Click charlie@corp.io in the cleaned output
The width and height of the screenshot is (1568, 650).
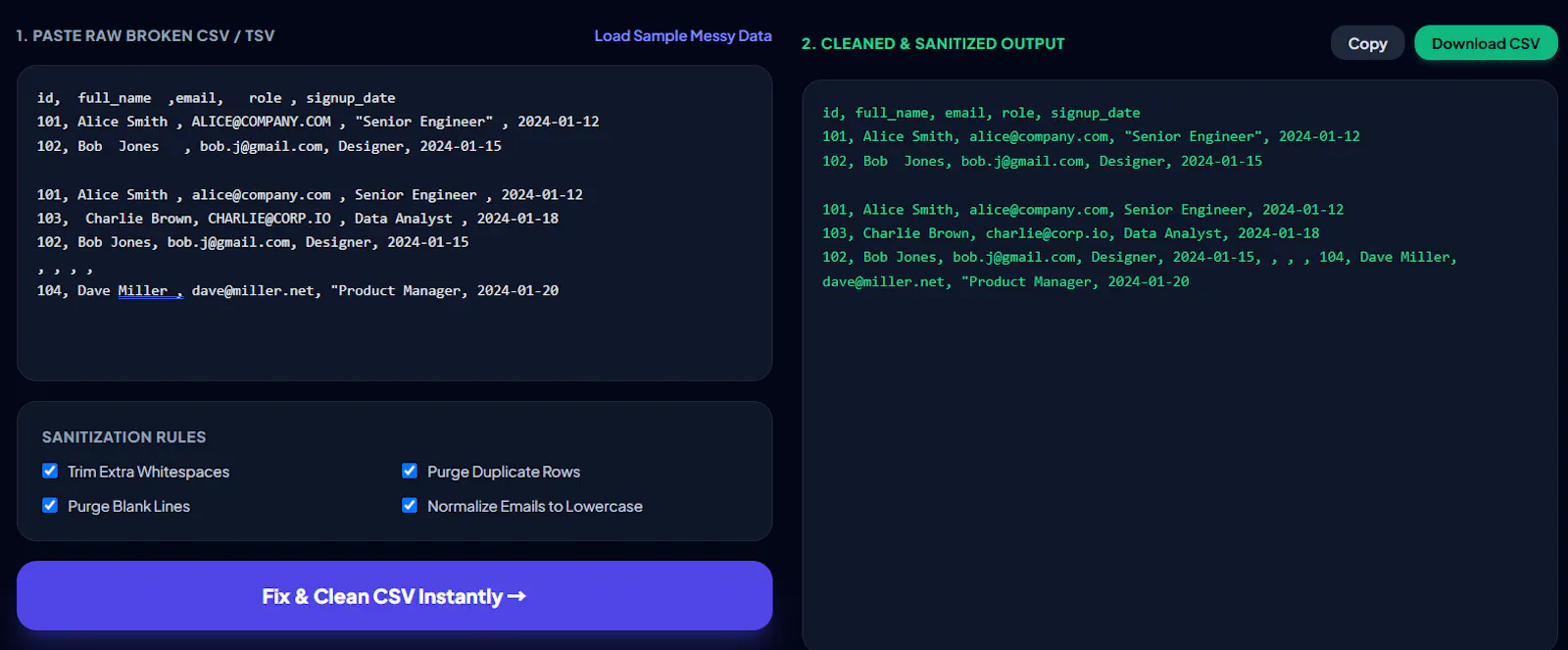1047,233
